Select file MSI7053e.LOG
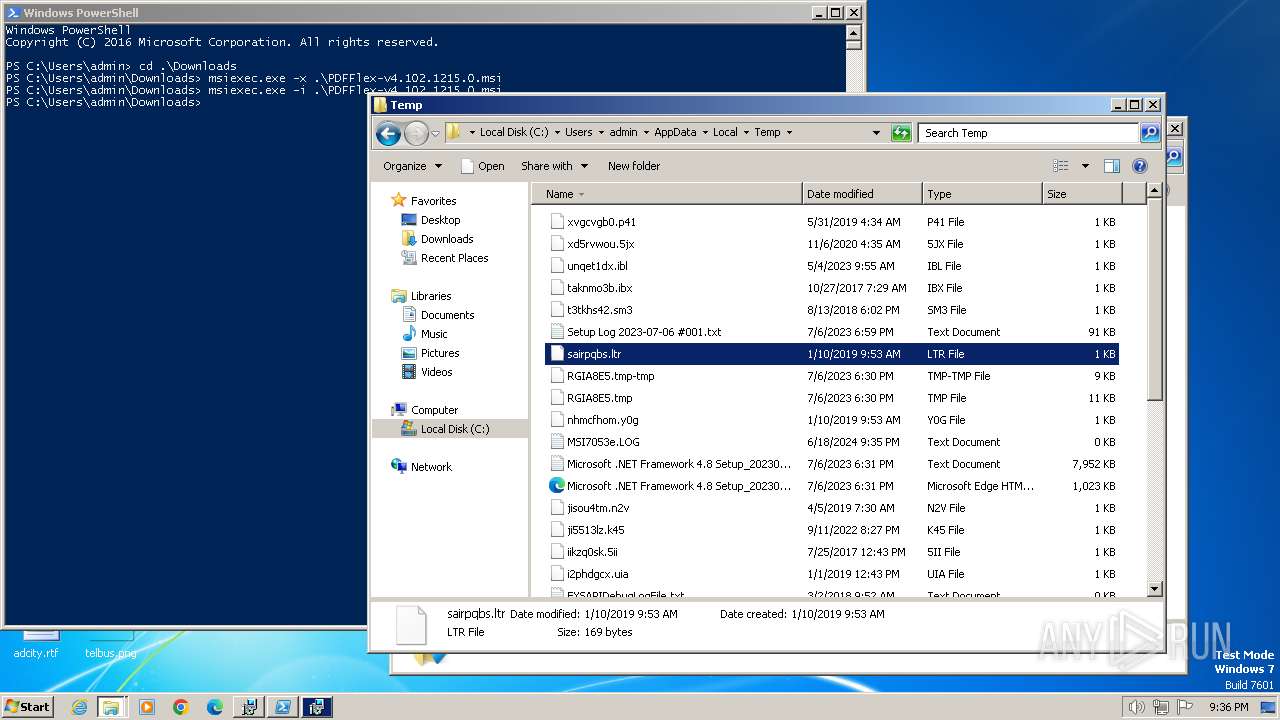The image size is (1280, 720). 603,442
